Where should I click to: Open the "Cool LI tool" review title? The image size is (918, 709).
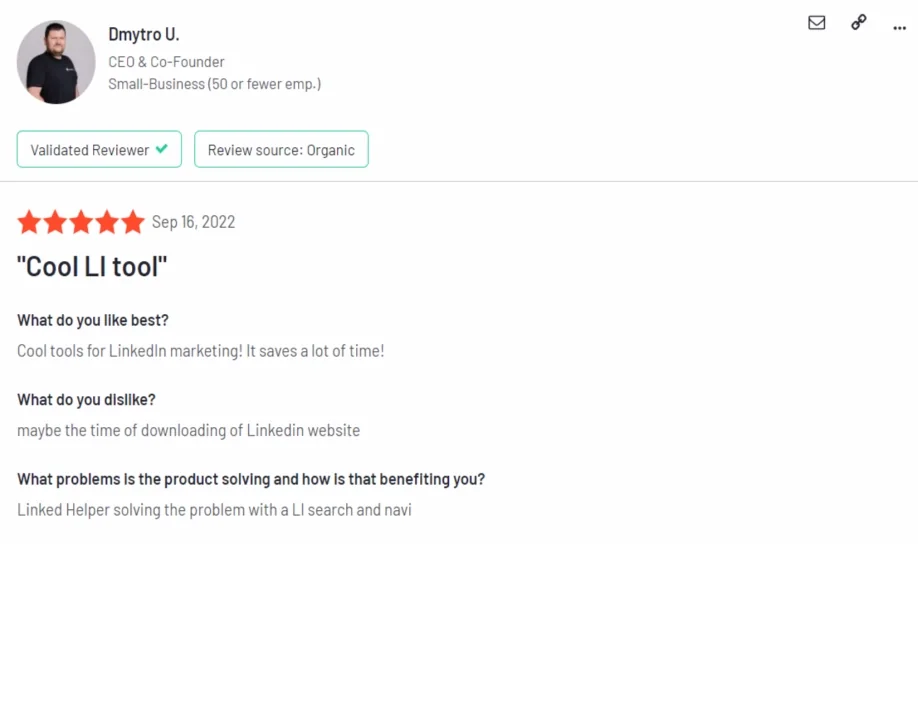tap(92, 267)
